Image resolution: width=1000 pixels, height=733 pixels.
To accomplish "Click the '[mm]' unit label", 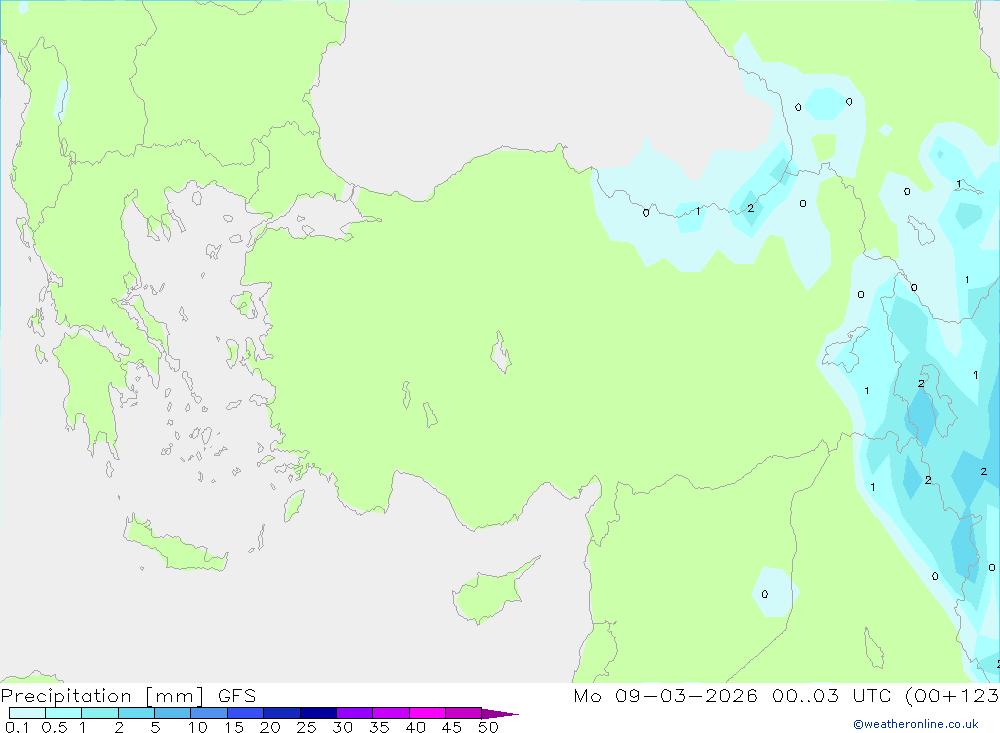I will (x=174, y=696).
